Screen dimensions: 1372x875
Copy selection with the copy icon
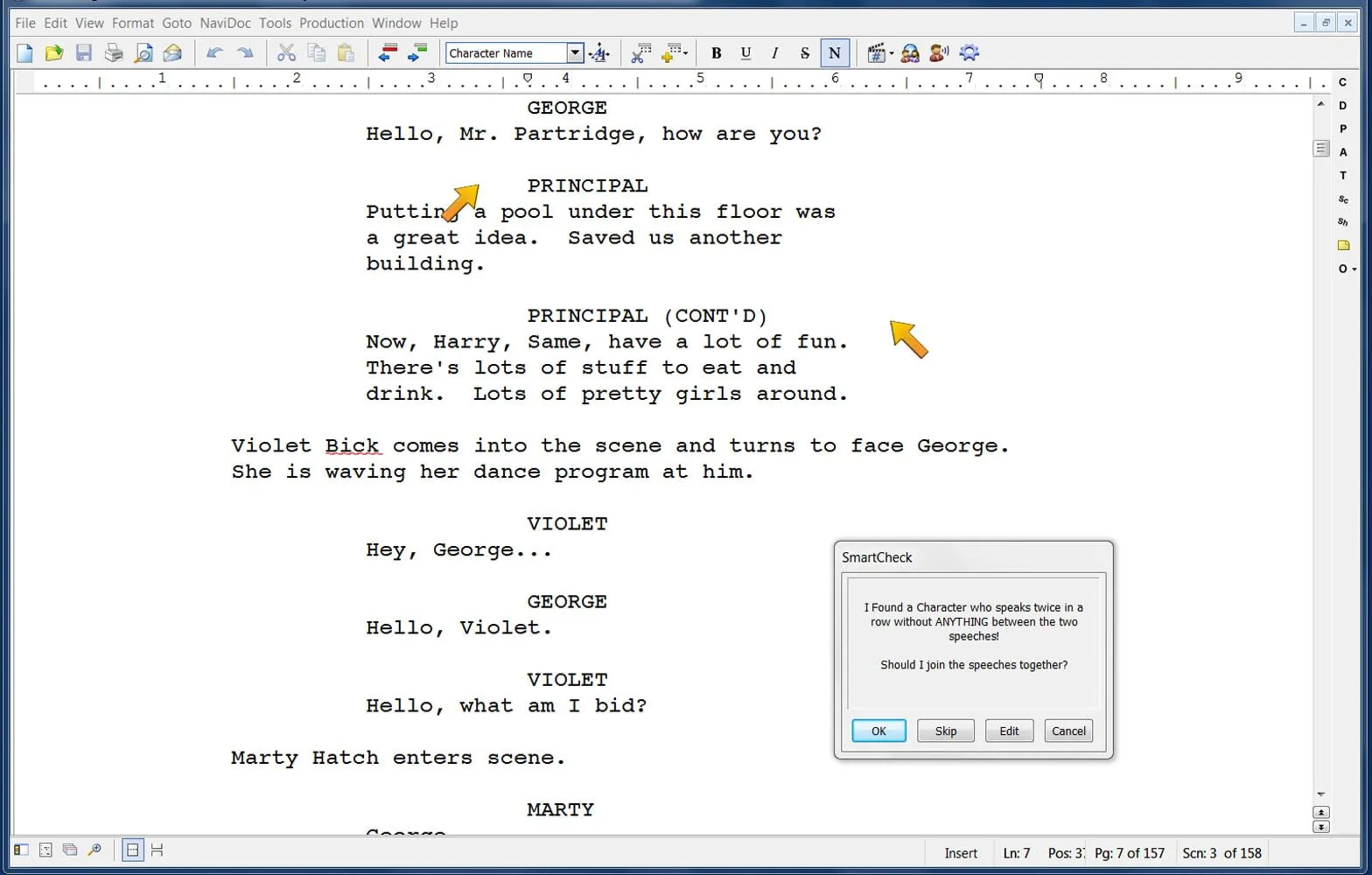tap(316, 53)
